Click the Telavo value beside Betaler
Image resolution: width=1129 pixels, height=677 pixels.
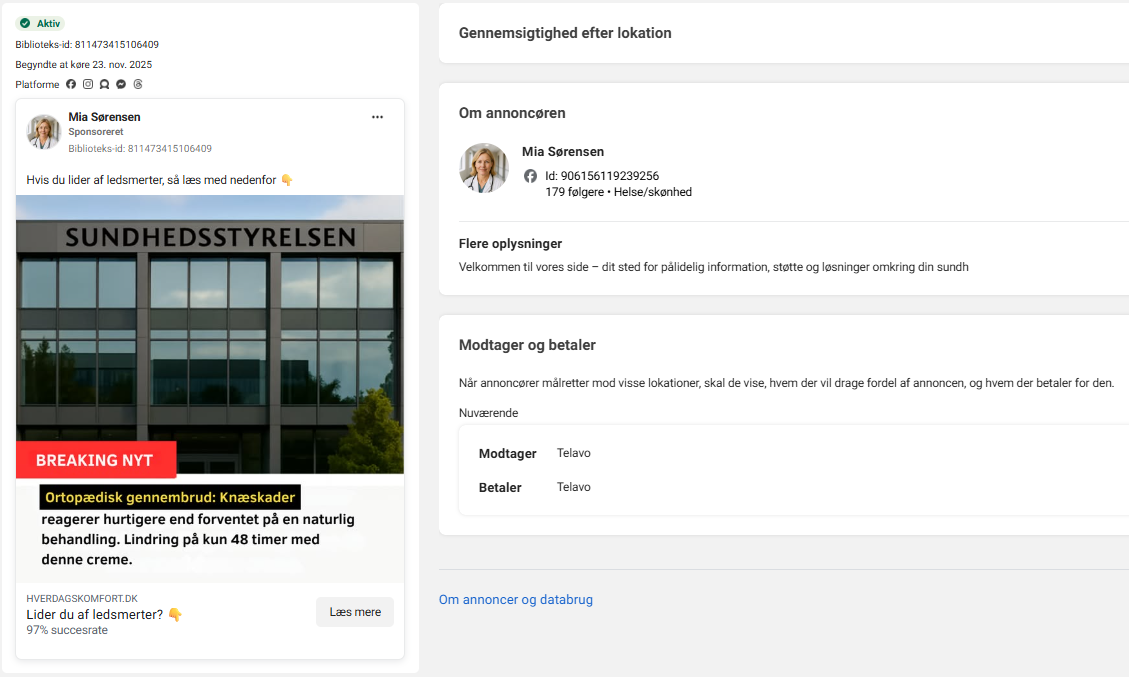coord(574,488)
